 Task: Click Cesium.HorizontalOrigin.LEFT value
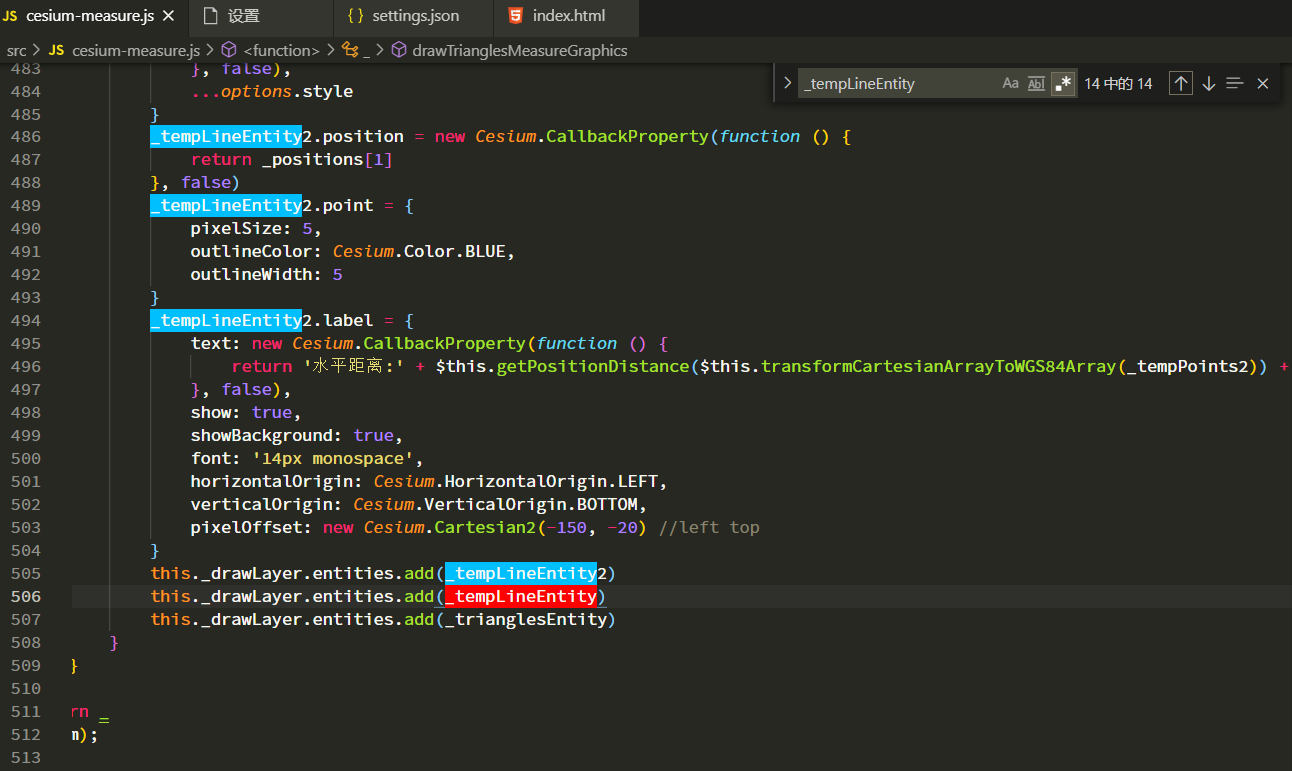(x=516, y=482)
